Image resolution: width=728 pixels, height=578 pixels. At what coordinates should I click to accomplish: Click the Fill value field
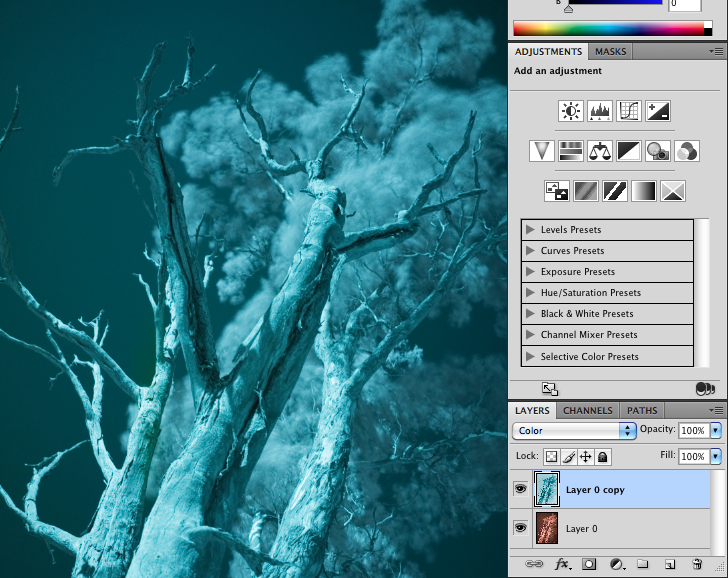click(x=694, y=456)
